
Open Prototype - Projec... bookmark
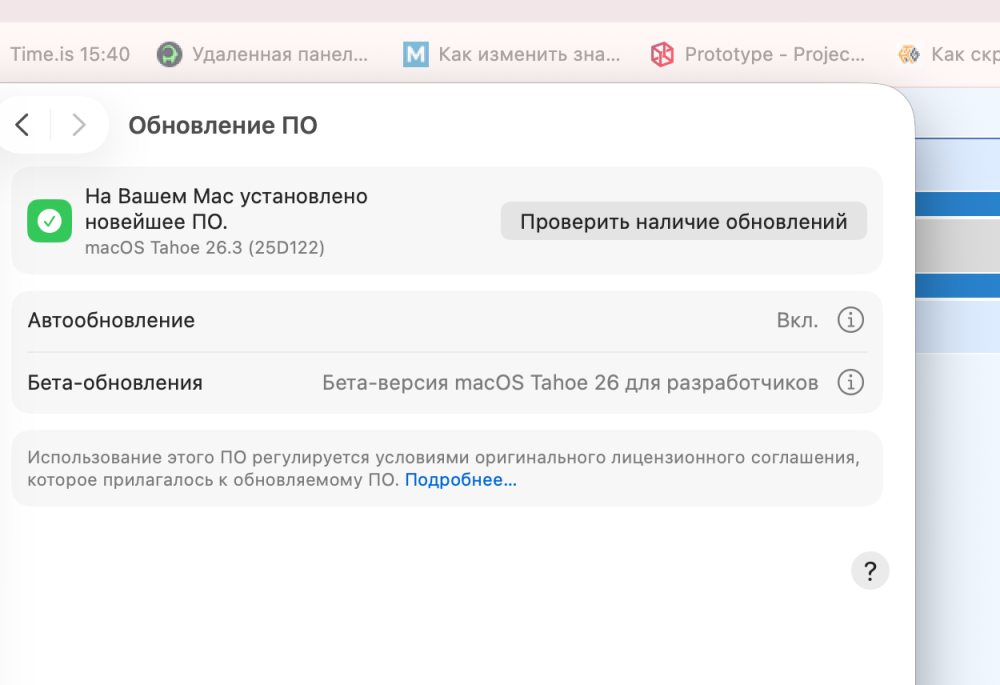pos(758,54)
